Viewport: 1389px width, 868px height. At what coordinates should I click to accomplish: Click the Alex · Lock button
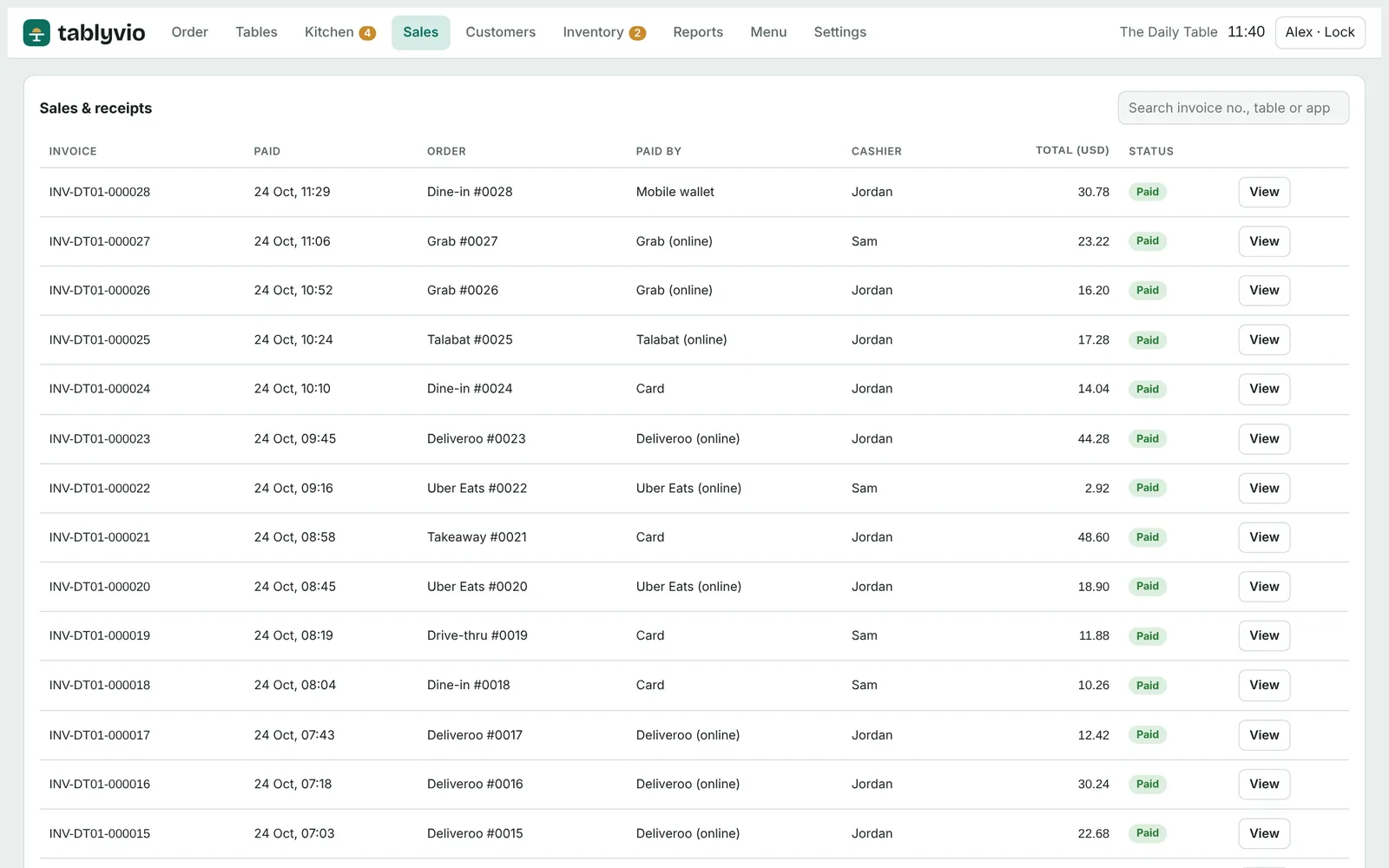coord(1320,32)
